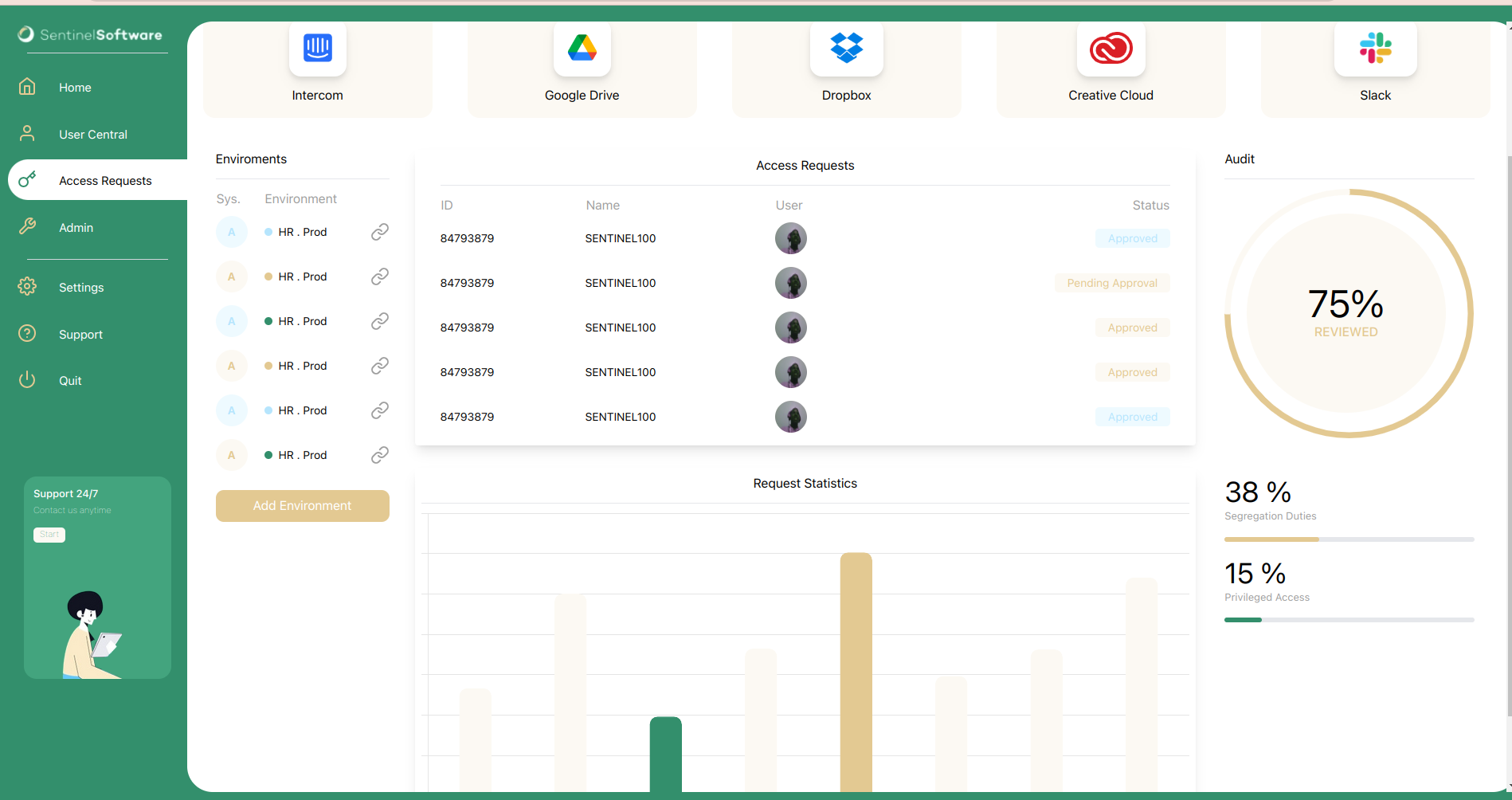Click the 75% Reviewed audit ring
This screenshot has height=800, width=1512.
click(x=1349, y=313)
